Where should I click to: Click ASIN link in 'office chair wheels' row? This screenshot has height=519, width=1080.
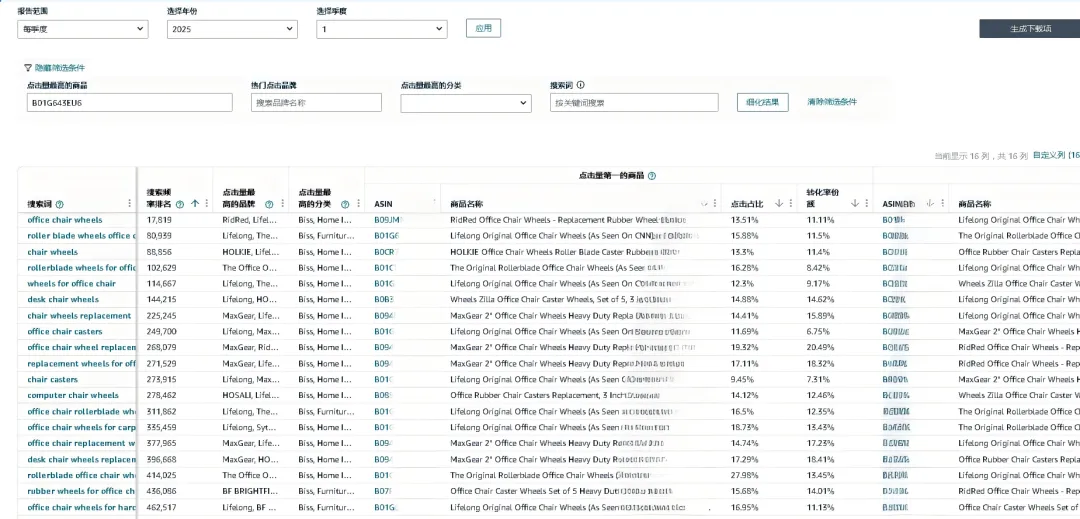387,220
